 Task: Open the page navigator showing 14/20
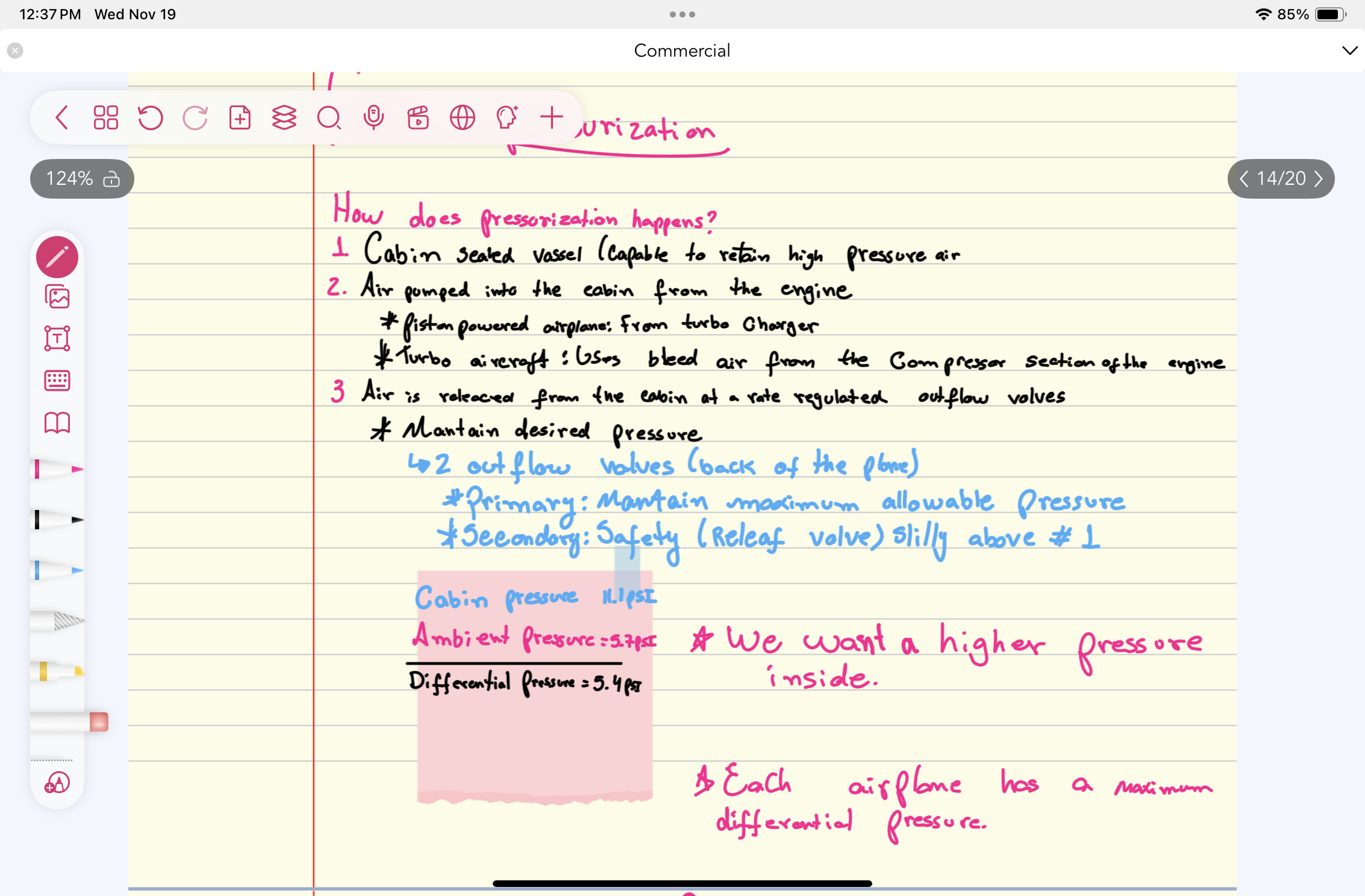click(x=1280, y=178)
